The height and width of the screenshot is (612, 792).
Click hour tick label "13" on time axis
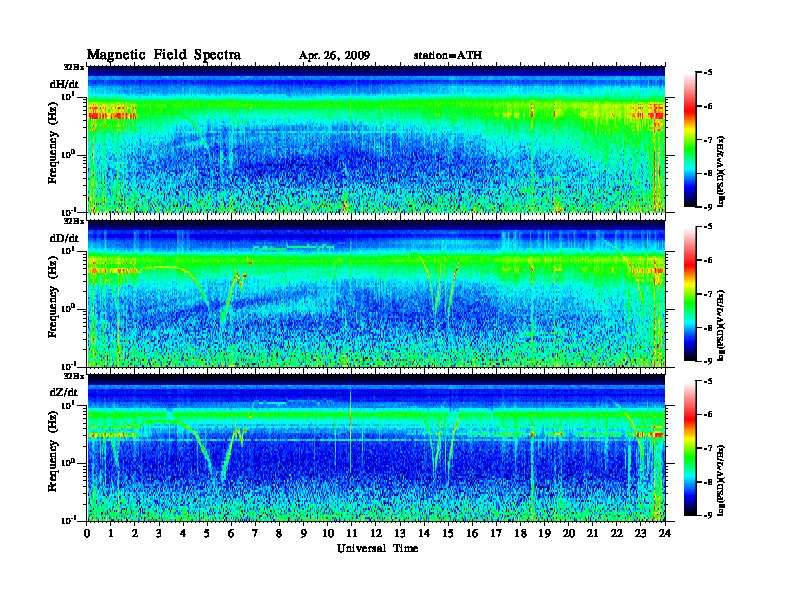[400, 534]
